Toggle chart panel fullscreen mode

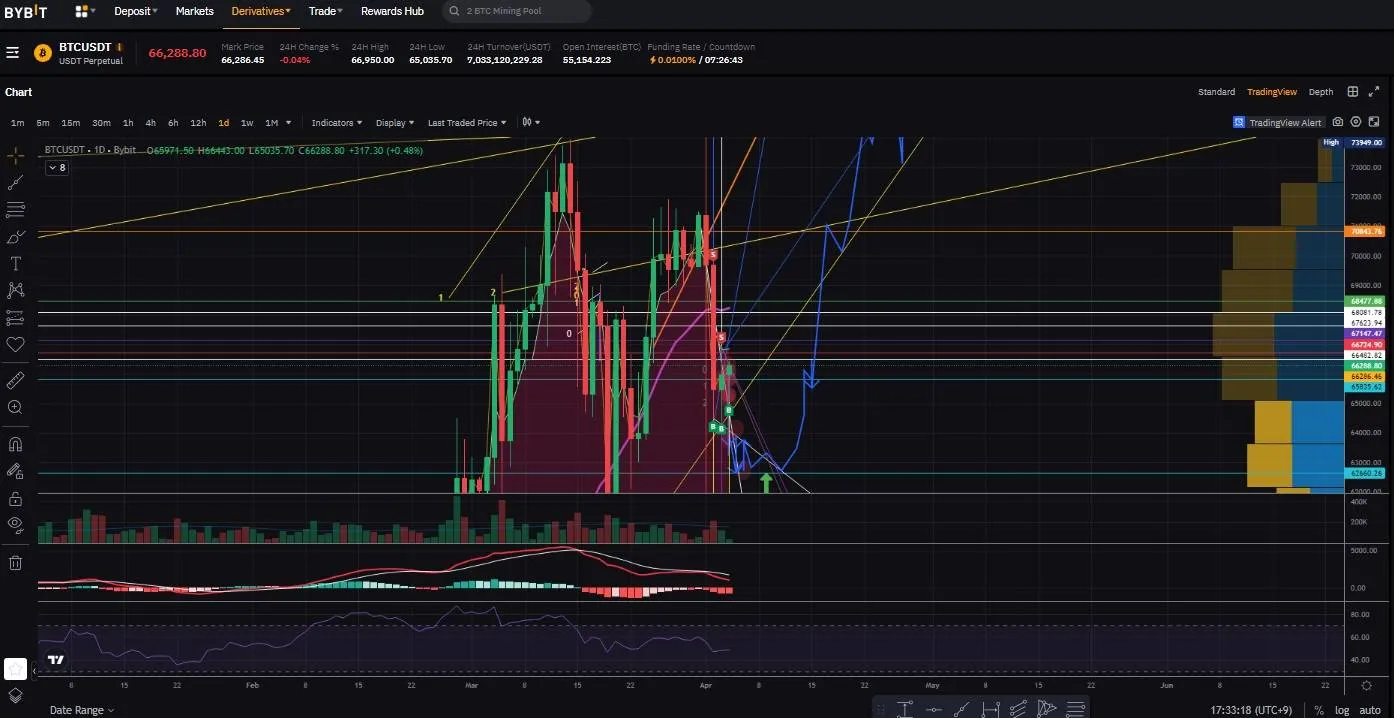[x=1375, y=122]
